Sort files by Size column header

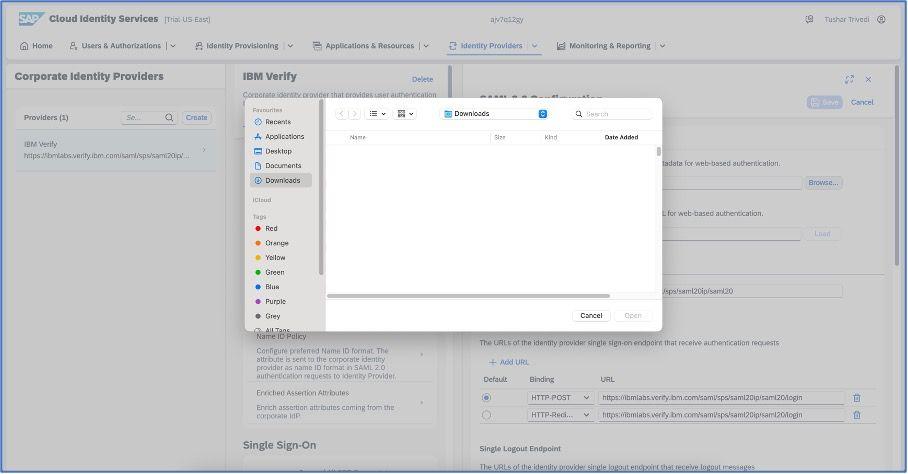(x=500, y=137)
